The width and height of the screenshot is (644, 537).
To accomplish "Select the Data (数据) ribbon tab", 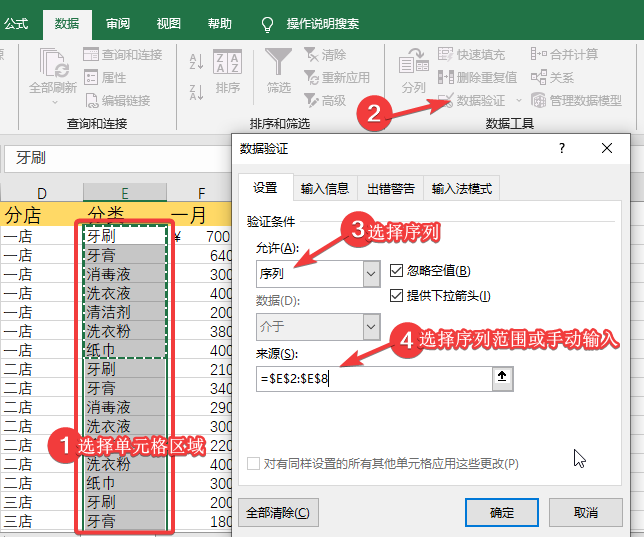I will click(67, 23).
